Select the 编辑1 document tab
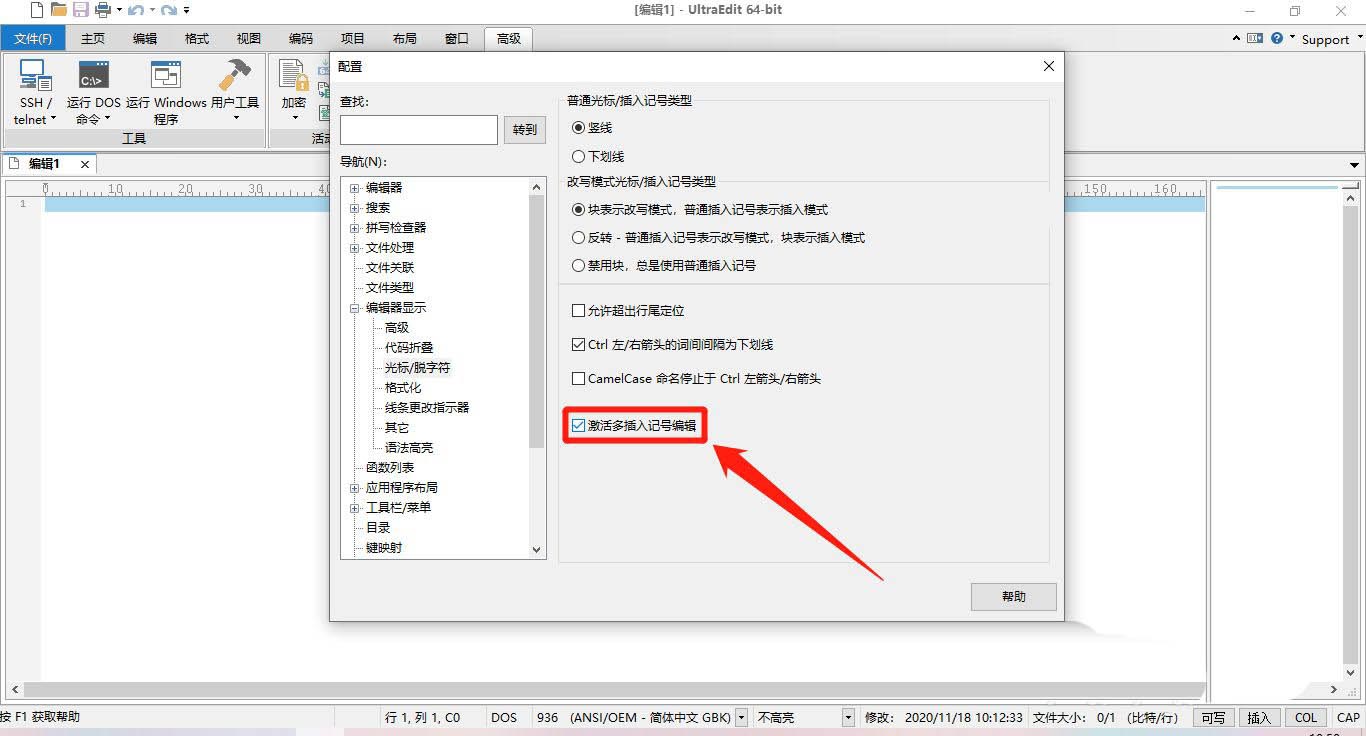This screenshot has width=1366, height=736. (43, 164)
